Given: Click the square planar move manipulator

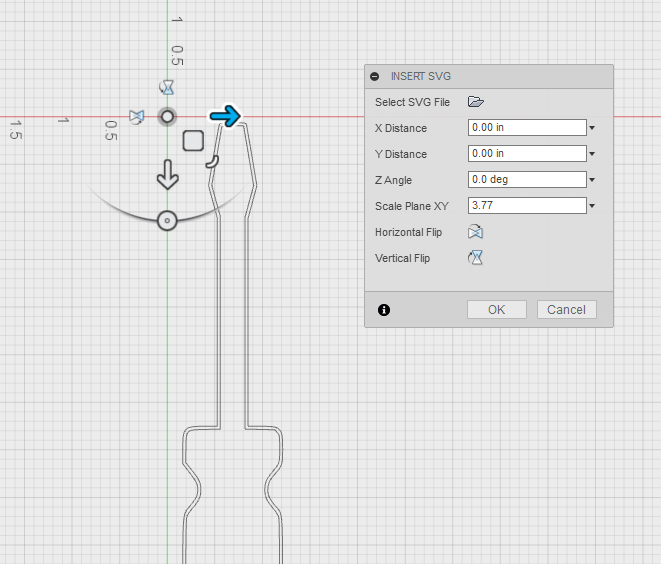Looking at the screenshot, I should tap(193, 141).
